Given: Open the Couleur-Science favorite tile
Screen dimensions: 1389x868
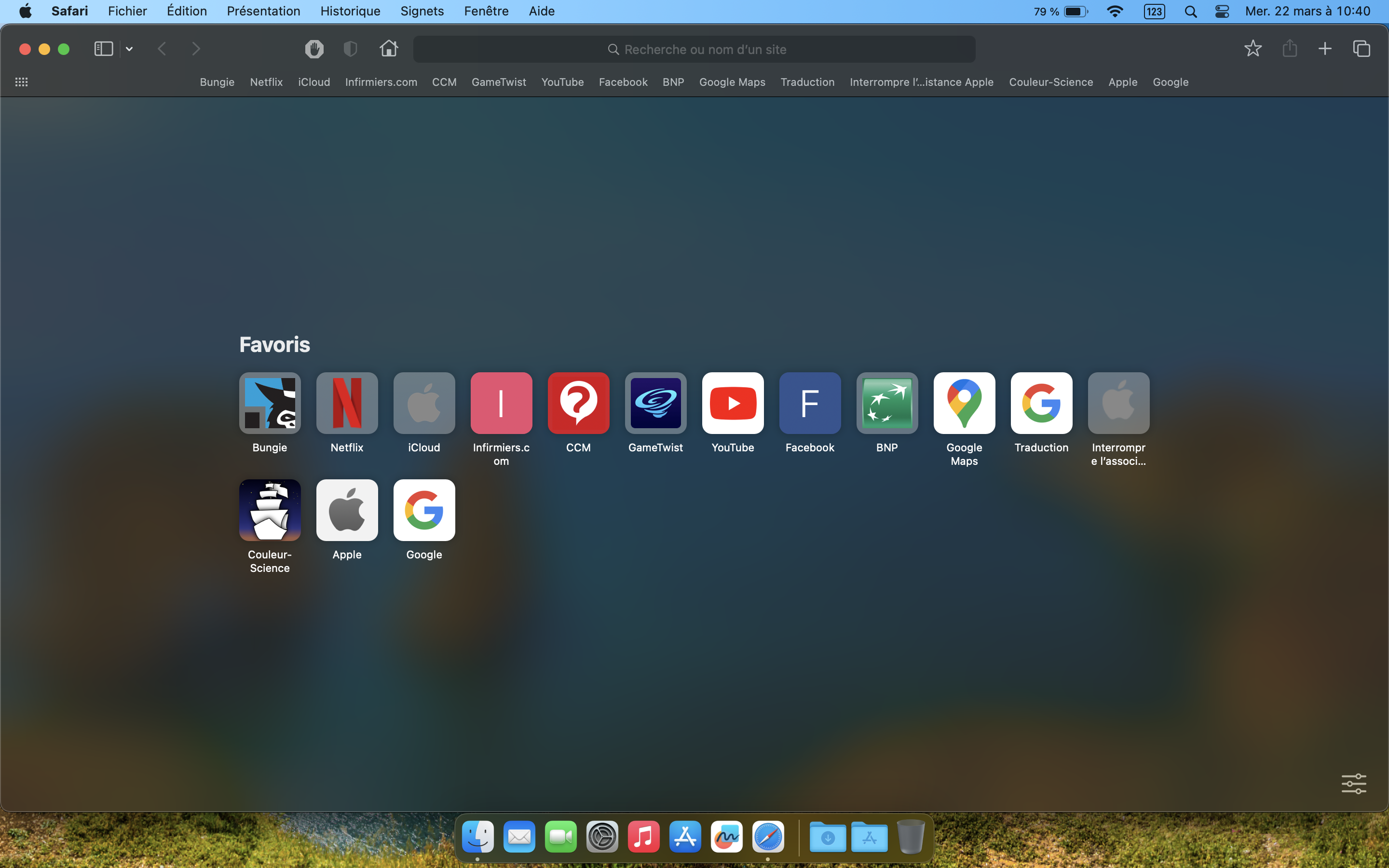Looking at the screenshot, I should click(x=270, y=510).
